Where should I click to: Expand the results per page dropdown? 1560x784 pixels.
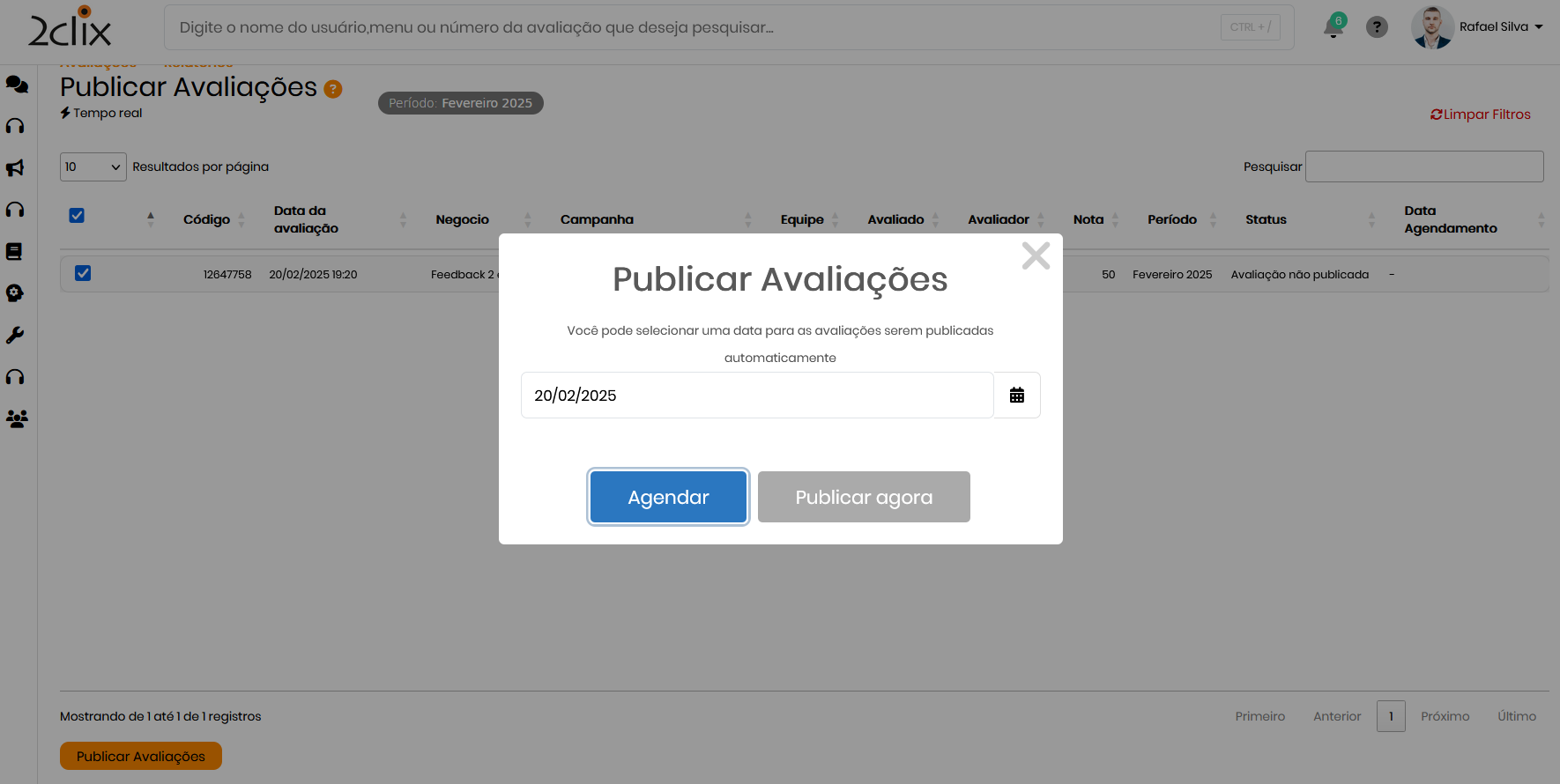coord(93,166)
